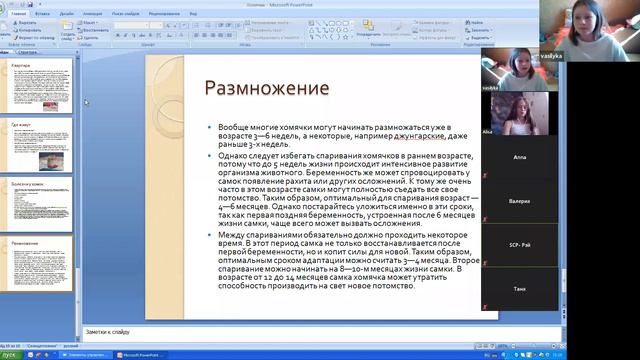Select the star shape in the shapes gallery
640x360 pixels.
pyautogui.click(x=345, y=37)
